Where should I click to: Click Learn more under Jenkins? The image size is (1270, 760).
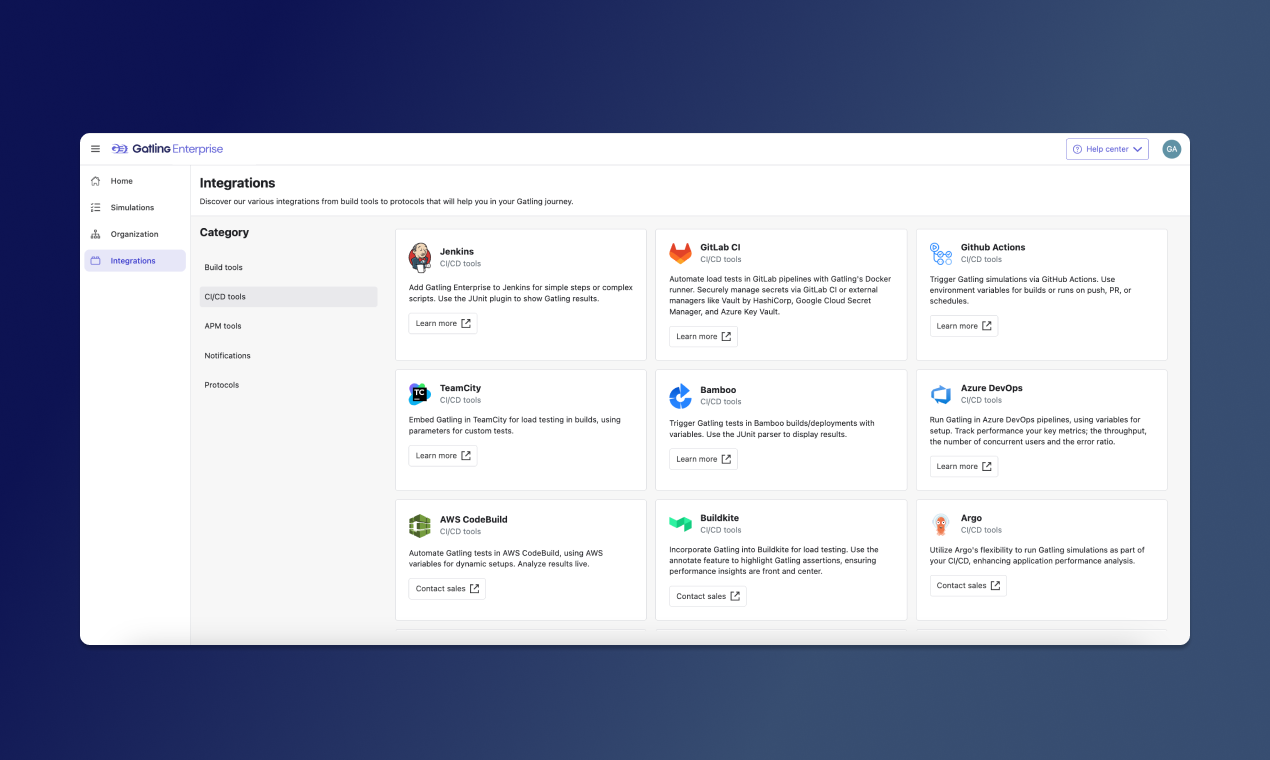(443, 323)
